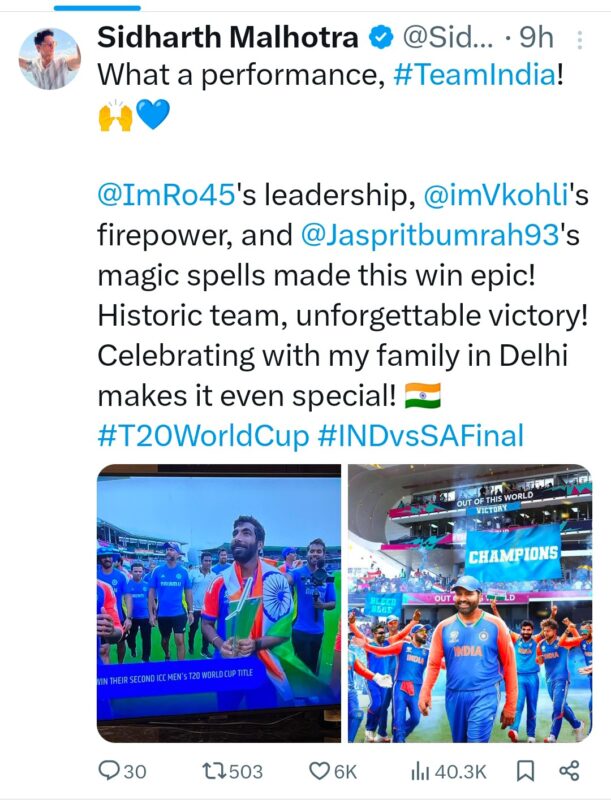Open the #TeamIndia hashtag
This screenshot has height=800, width=611.
tap(475, 75)
